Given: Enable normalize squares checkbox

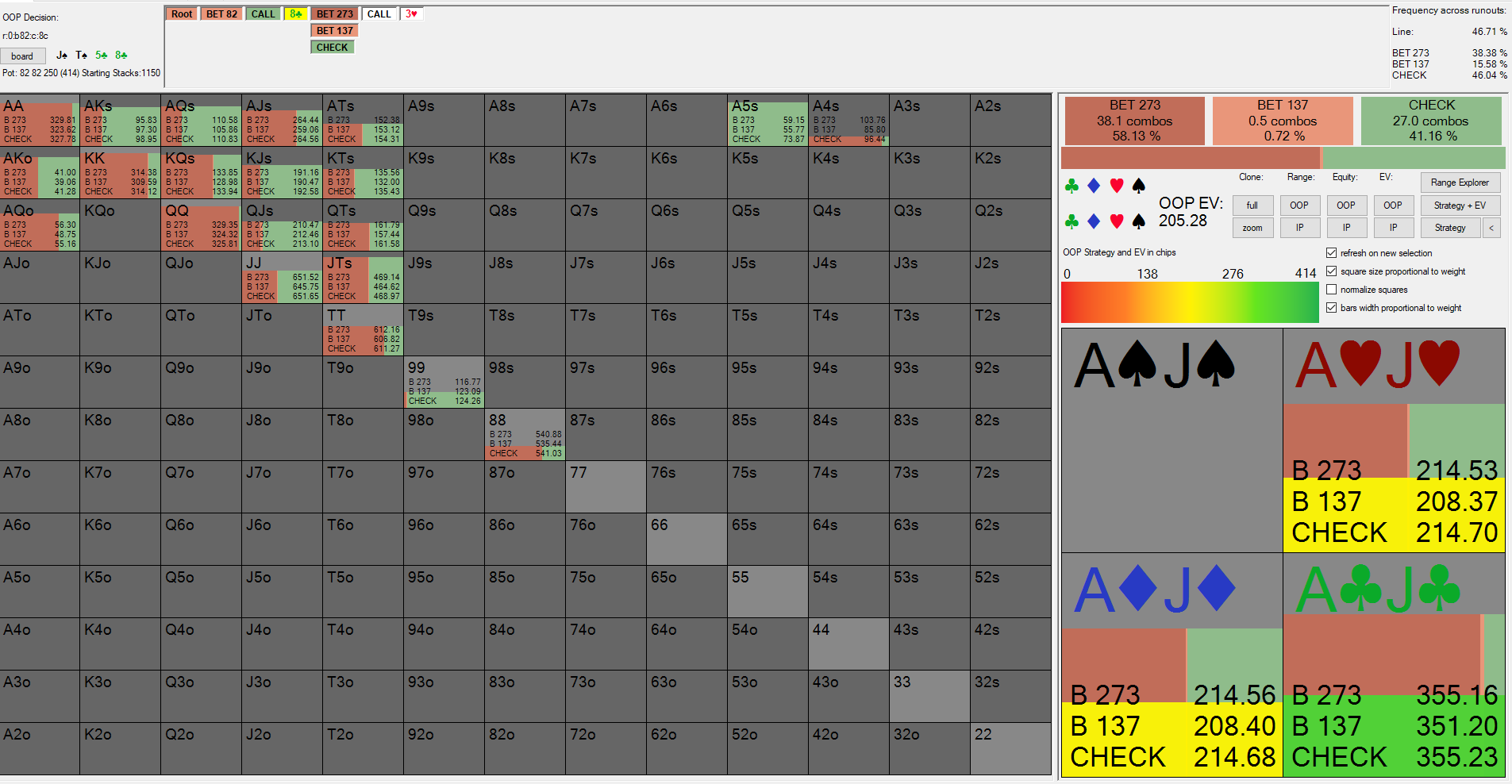Looking at the screenshot, I should [1332, 290].
